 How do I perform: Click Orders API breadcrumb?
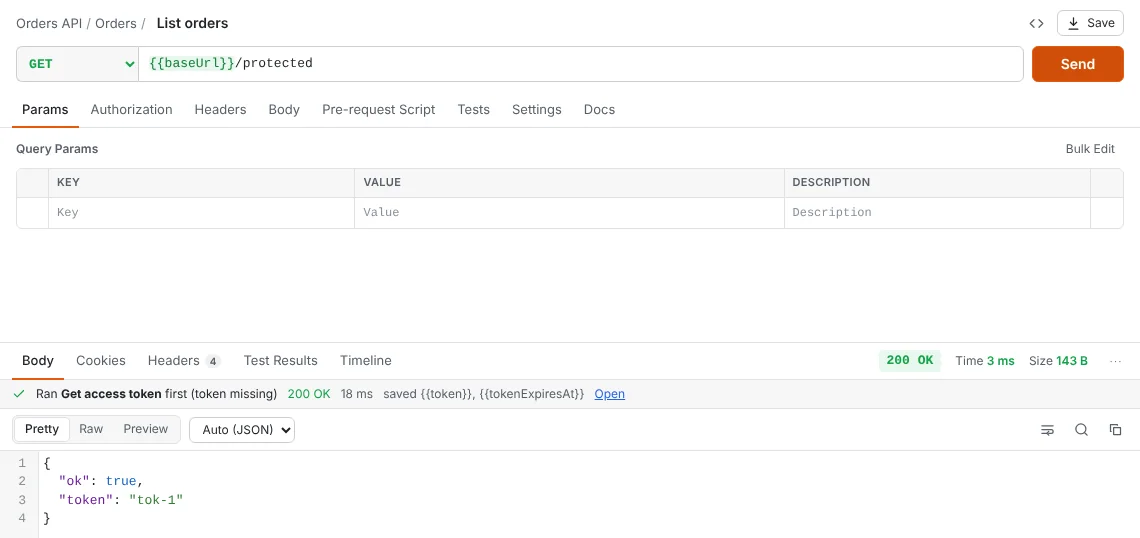[49, 23]
